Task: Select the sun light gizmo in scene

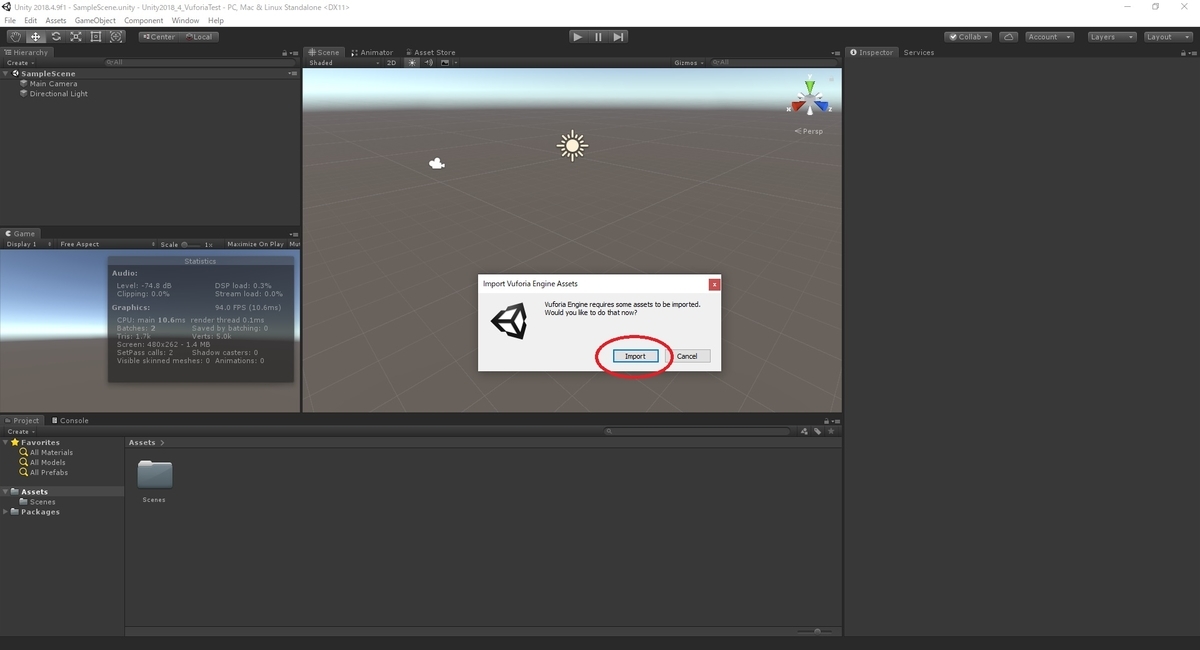Action: click(572, 146)
